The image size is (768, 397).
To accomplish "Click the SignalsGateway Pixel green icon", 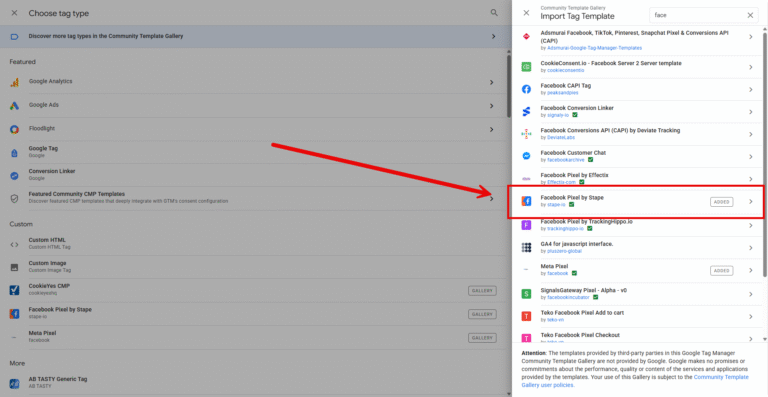I will pos(526,294).
